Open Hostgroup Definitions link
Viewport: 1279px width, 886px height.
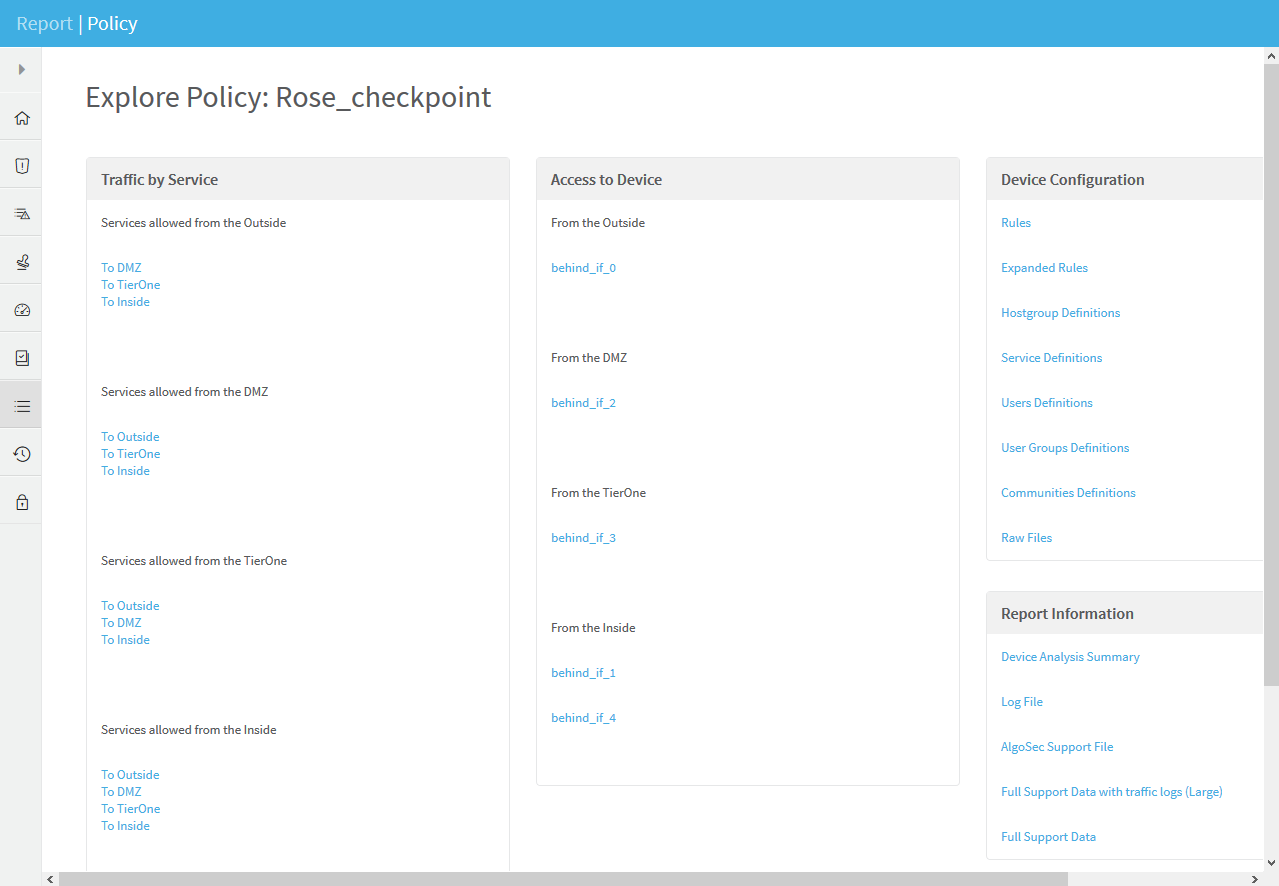[x=1060, y=313]
